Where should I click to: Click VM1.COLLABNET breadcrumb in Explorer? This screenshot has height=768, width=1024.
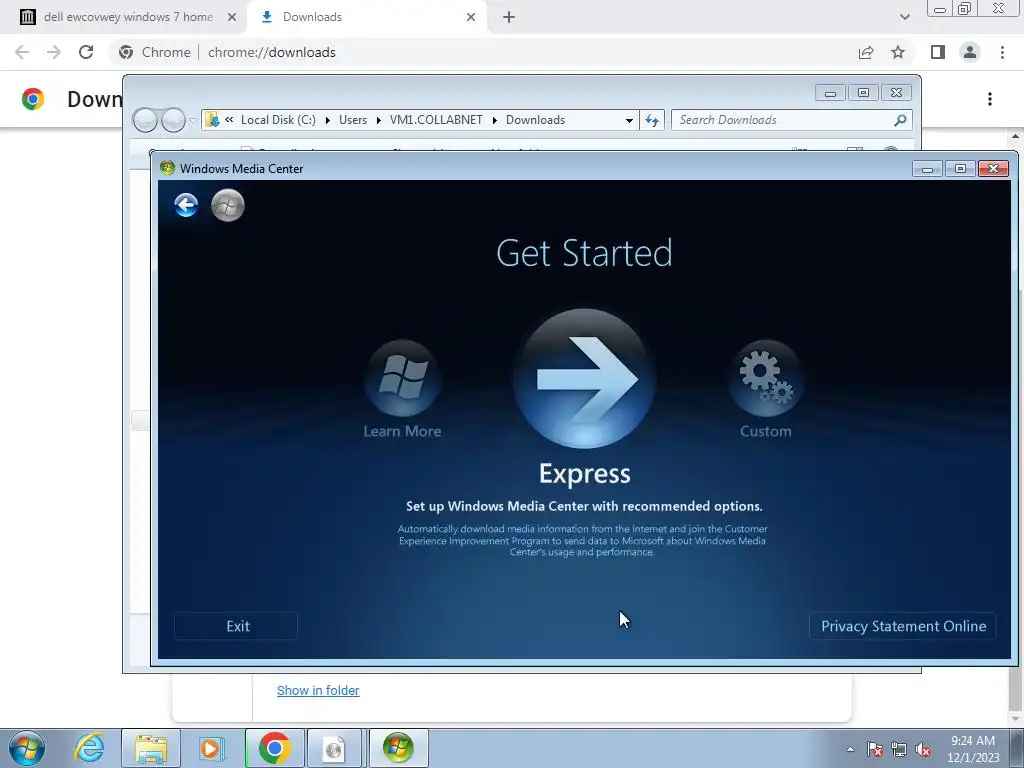click(436, 120)
